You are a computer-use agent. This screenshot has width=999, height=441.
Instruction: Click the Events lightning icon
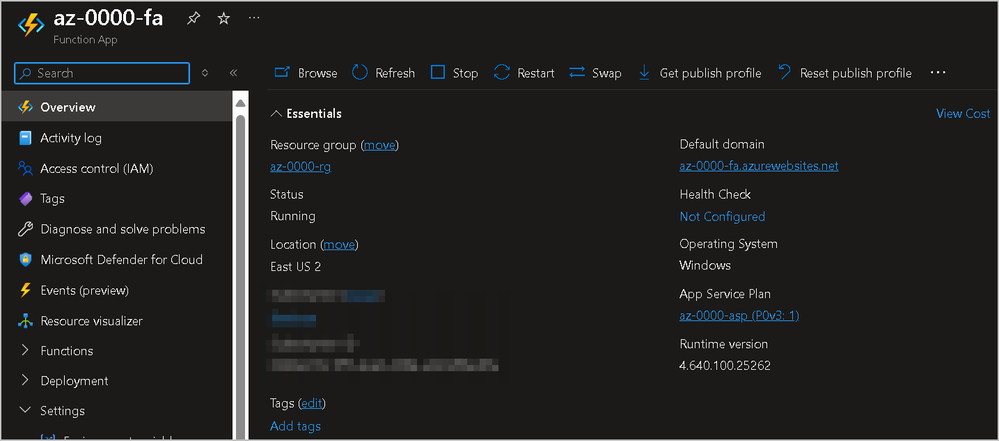coord(25,290)
